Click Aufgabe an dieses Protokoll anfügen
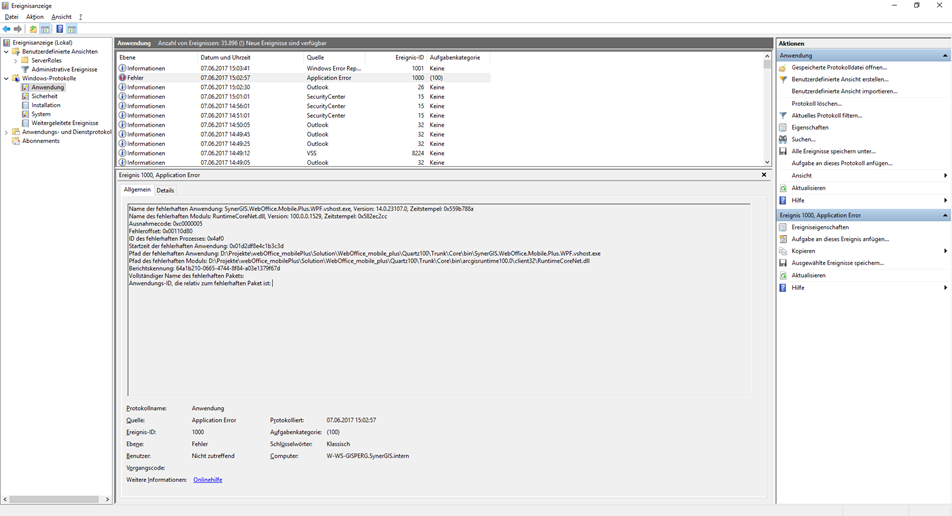Image resolution: width=952 pixels, height=516 pixels. point(842,163)
